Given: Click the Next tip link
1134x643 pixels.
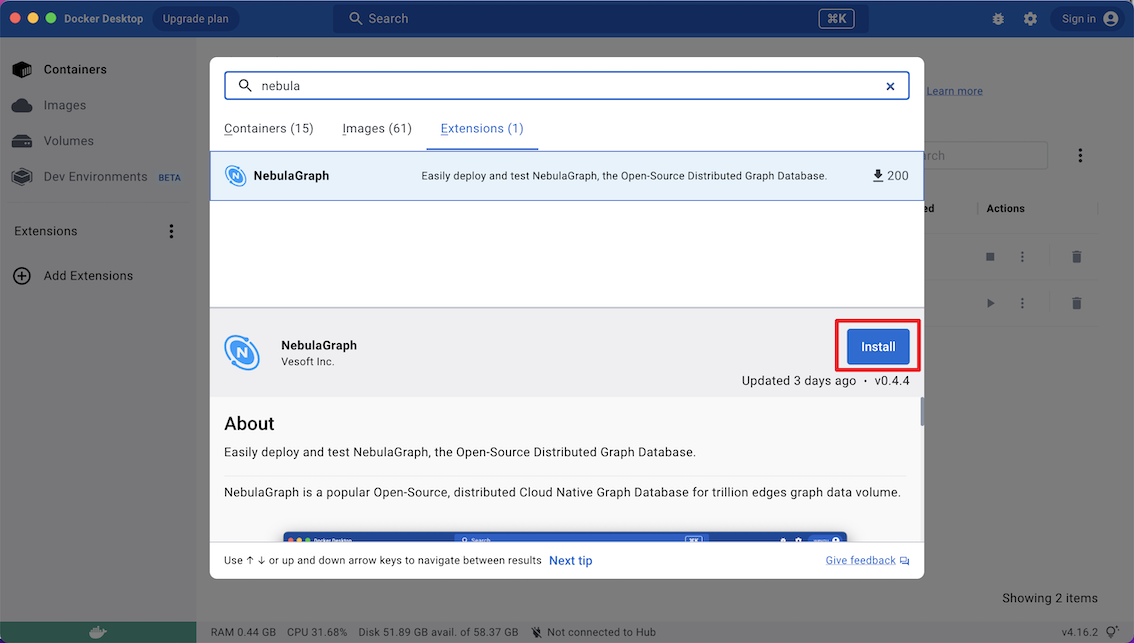Looking at the screenshot, I should click(570, 561).
